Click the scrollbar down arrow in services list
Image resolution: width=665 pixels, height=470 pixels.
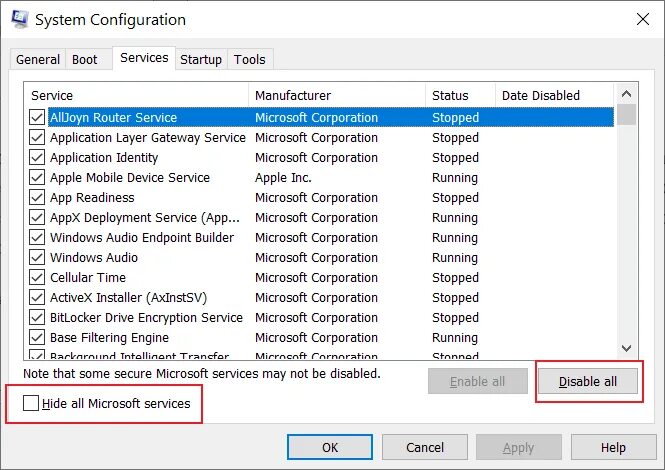(x=627, y=348)
